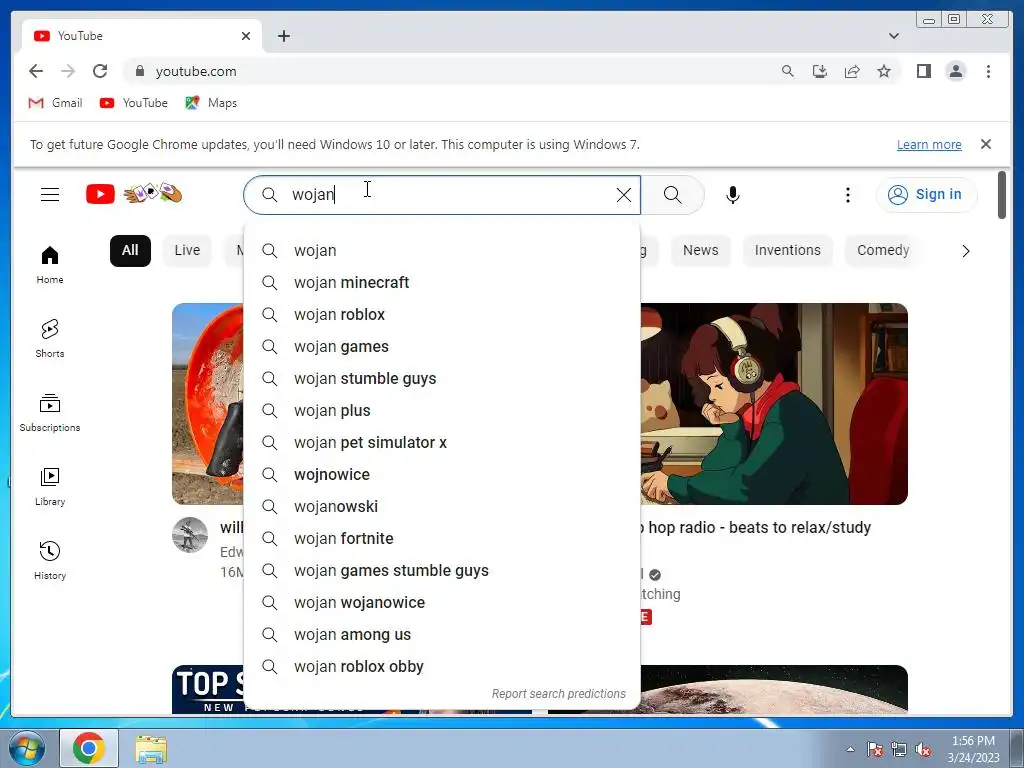This screenshot has height=768, width=1024.
Task: Choose suggestion 'wojan minecraft'
Action: pos(441,283)
